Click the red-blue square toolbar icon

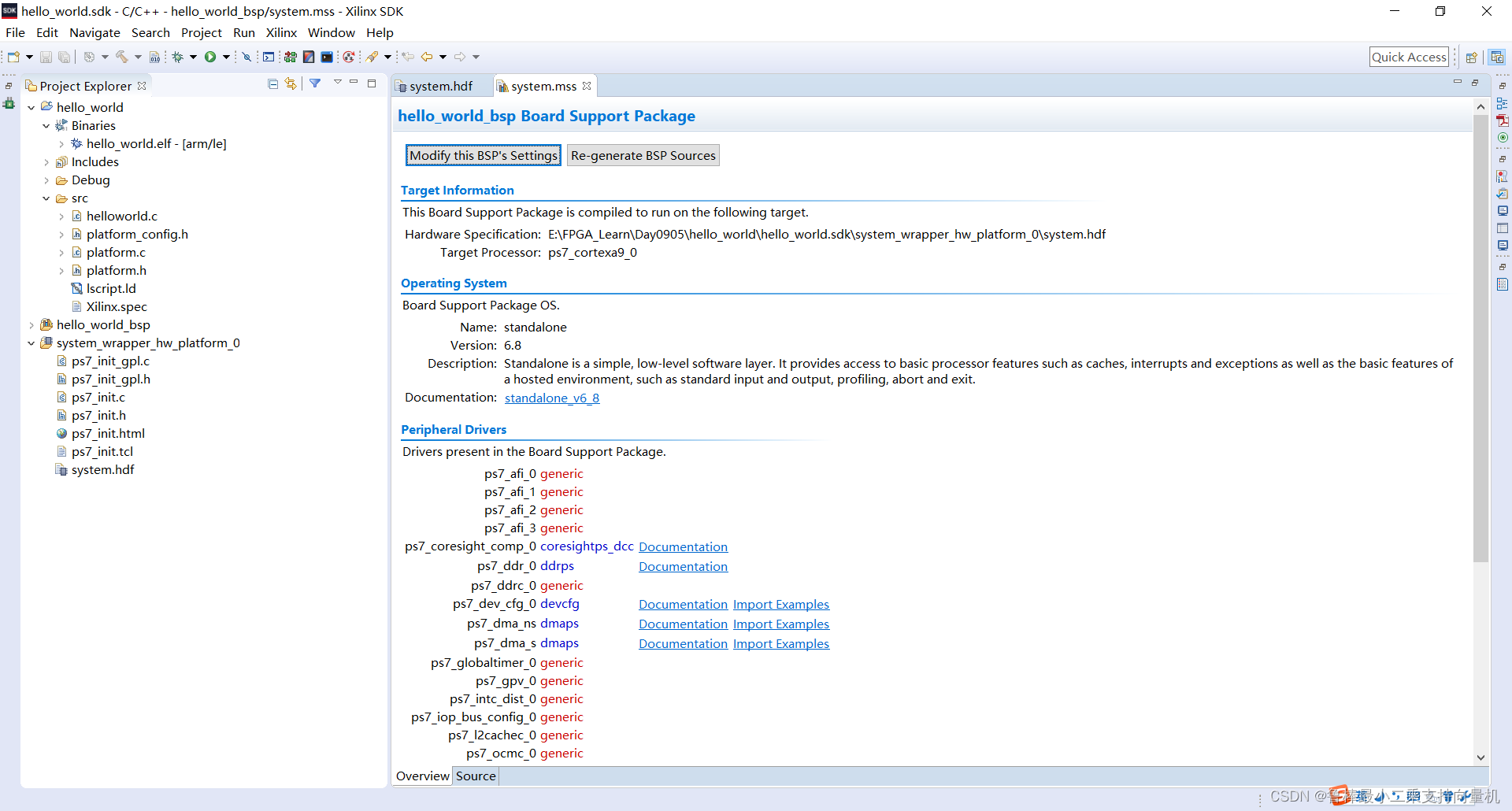tap(309, 57)
